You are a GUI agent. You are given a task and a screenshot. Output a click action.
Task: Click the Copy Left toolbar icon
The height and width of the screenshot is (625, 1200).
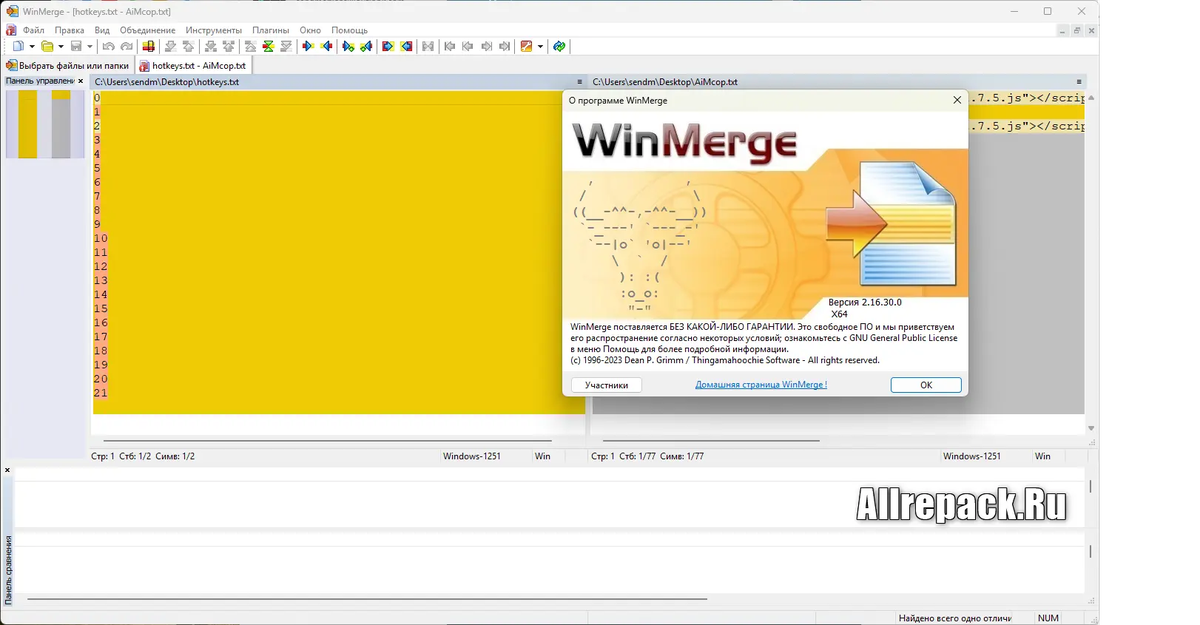point(327,46)
